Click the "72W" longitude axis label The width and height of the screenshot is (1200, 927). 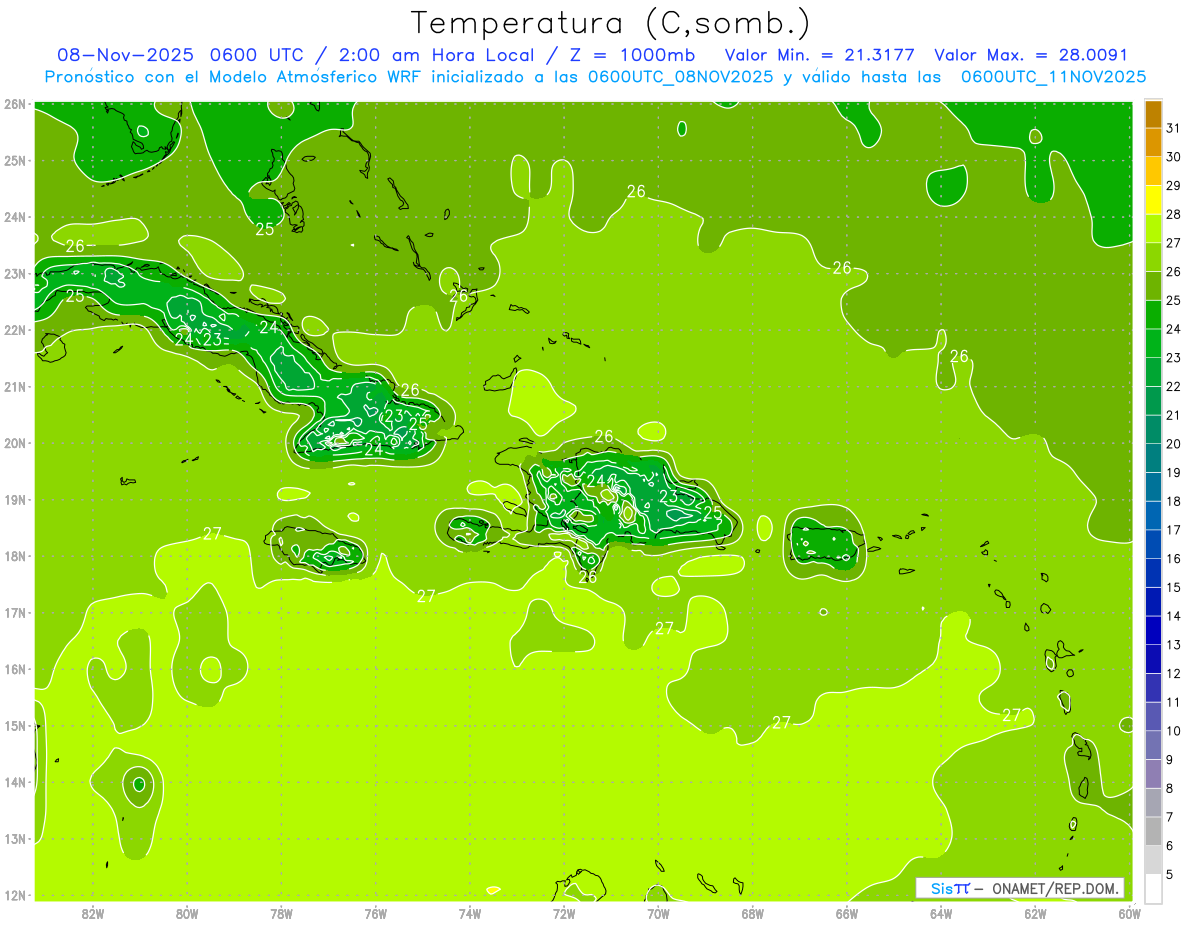pyautogui.click(x=564, y=914)
